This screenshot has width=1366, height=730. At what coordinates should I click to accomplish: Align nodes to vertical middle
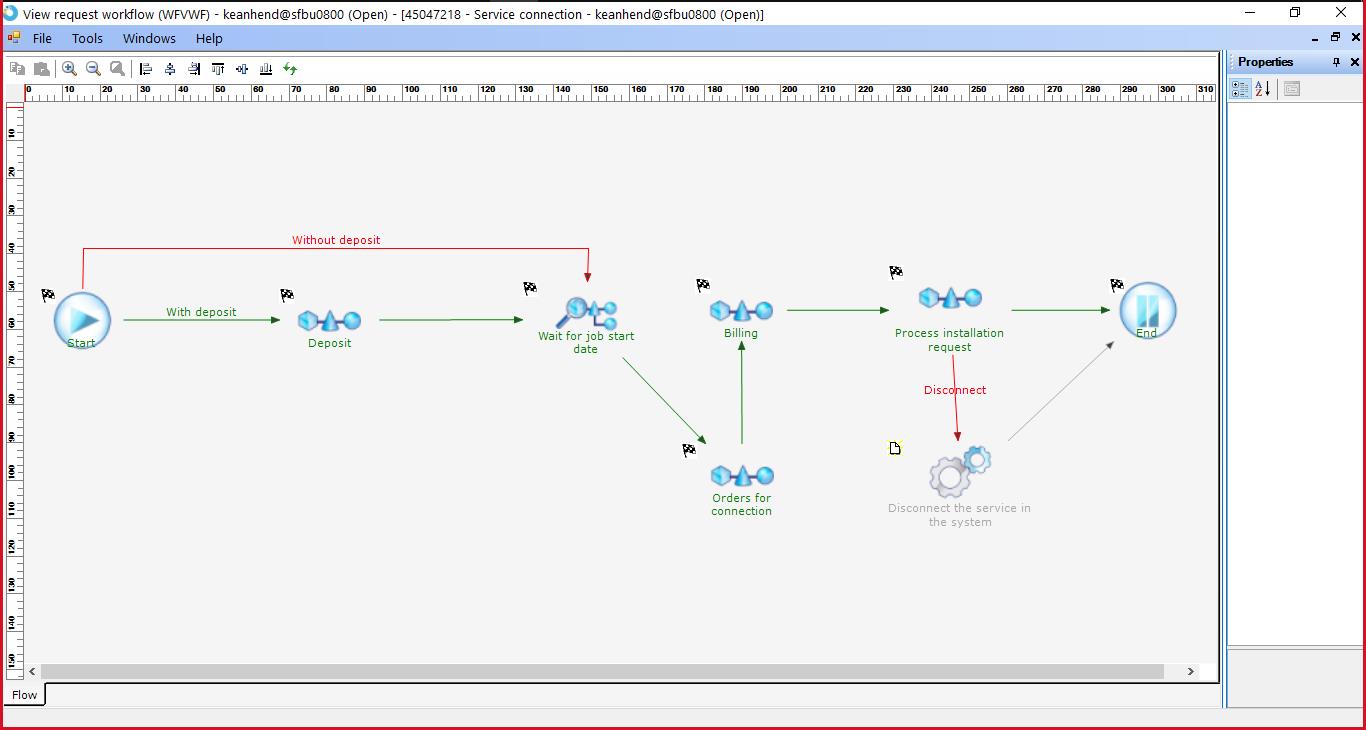(242, 69)
